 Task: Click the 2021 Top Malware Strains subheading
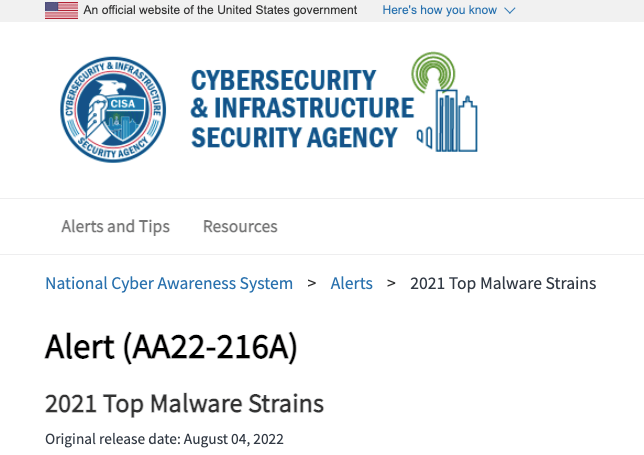click(x=184, y=403)
